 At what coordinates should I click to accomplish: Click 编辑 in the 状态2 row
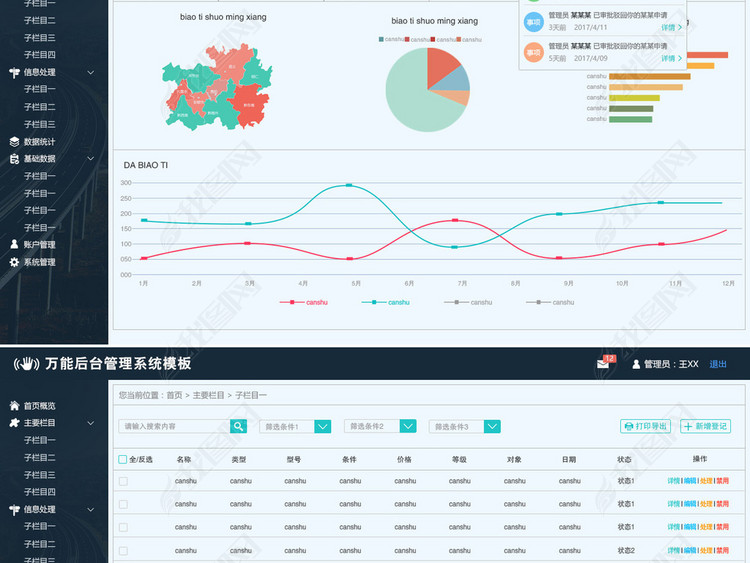coord(690,551)
